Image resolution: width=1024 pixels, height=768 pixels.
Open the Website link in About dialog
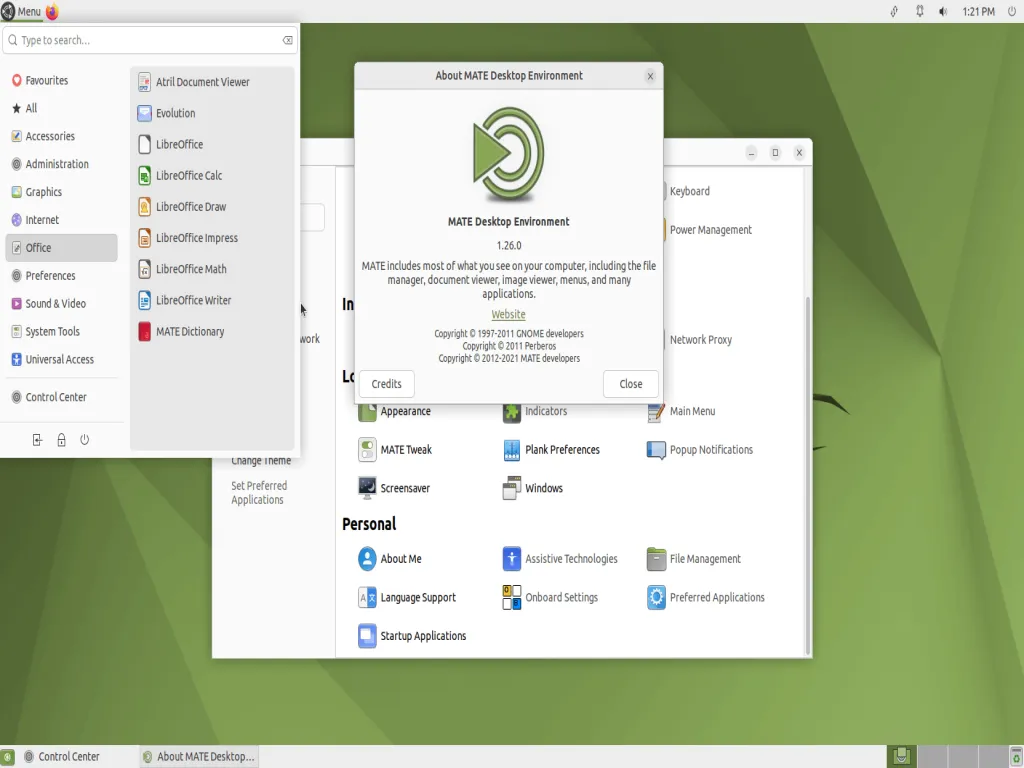(x=508, y=314)
